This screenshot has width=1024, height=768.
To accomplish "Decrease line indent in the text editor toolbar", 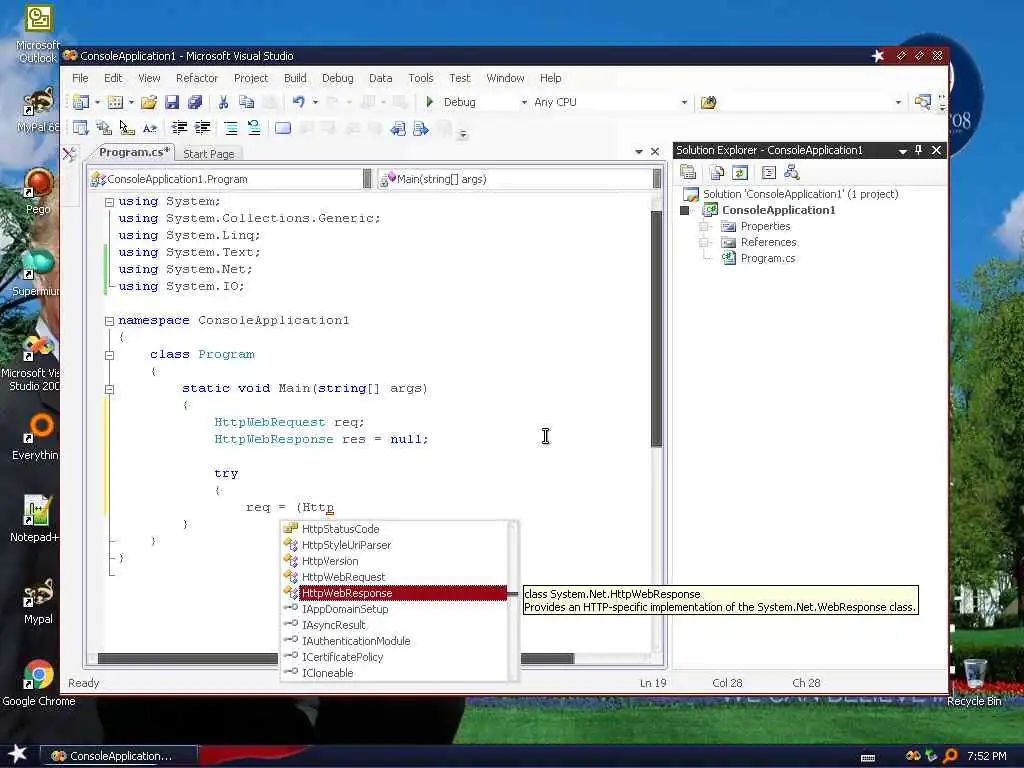I will [178, 128].
